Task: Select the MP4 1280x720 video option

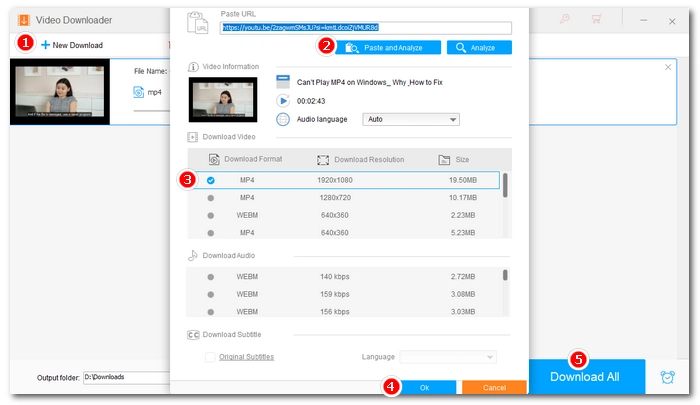Action: pyautogui.click(x=211, y=198)
